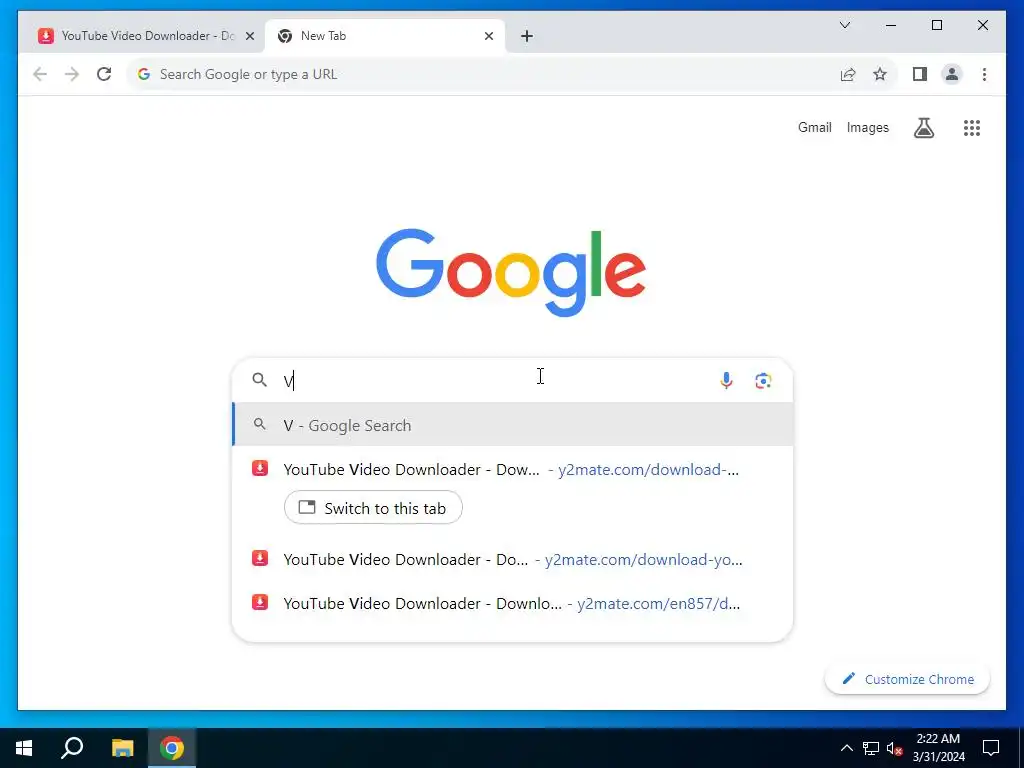The width and height of the screenshot is (1024, 768).
Task: Select suggestion with y2mate.com/download-... URL
Action: [x=513, y=470]
